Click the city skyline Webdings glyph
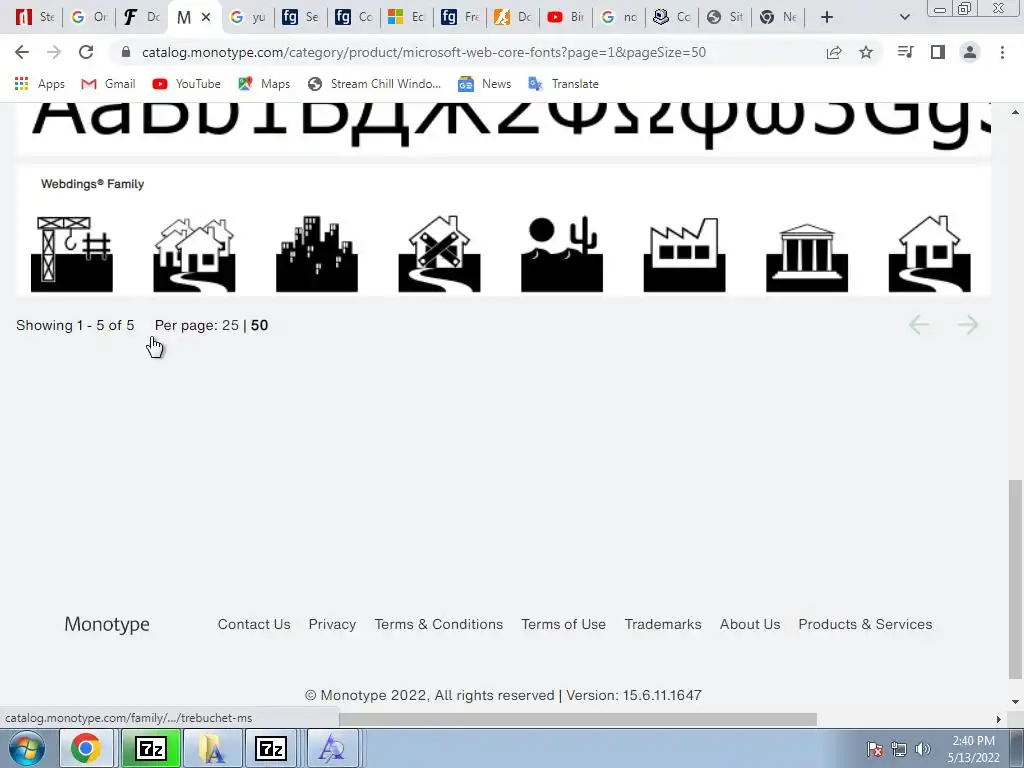The height and width of the screenshot is (768, 1024). click(x=317, y=254)
